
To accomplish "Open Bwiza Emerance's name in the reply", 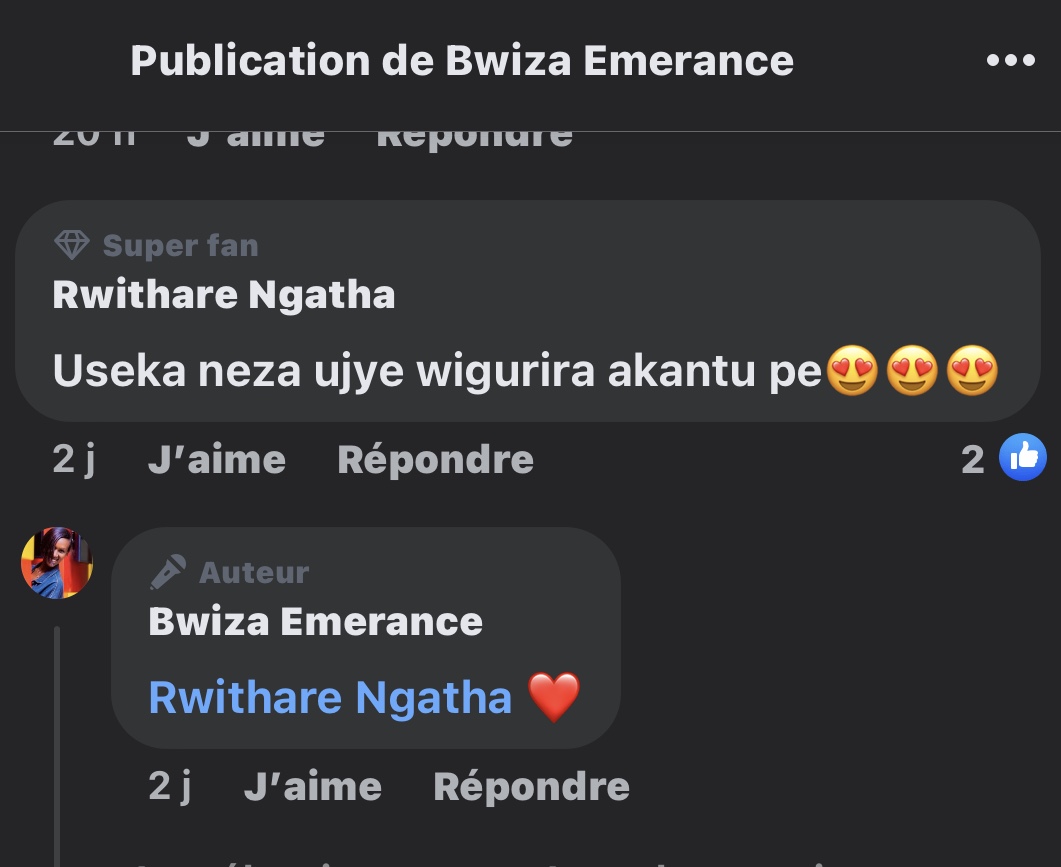I will click(315, 621).
